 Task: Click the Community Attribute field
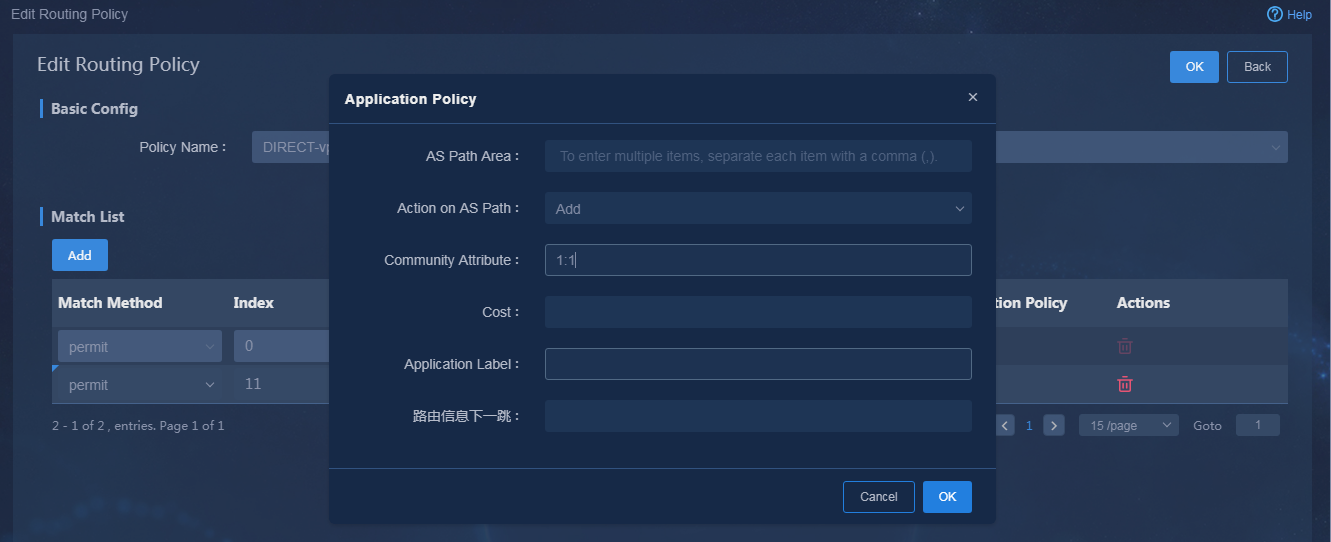[758, 260]
